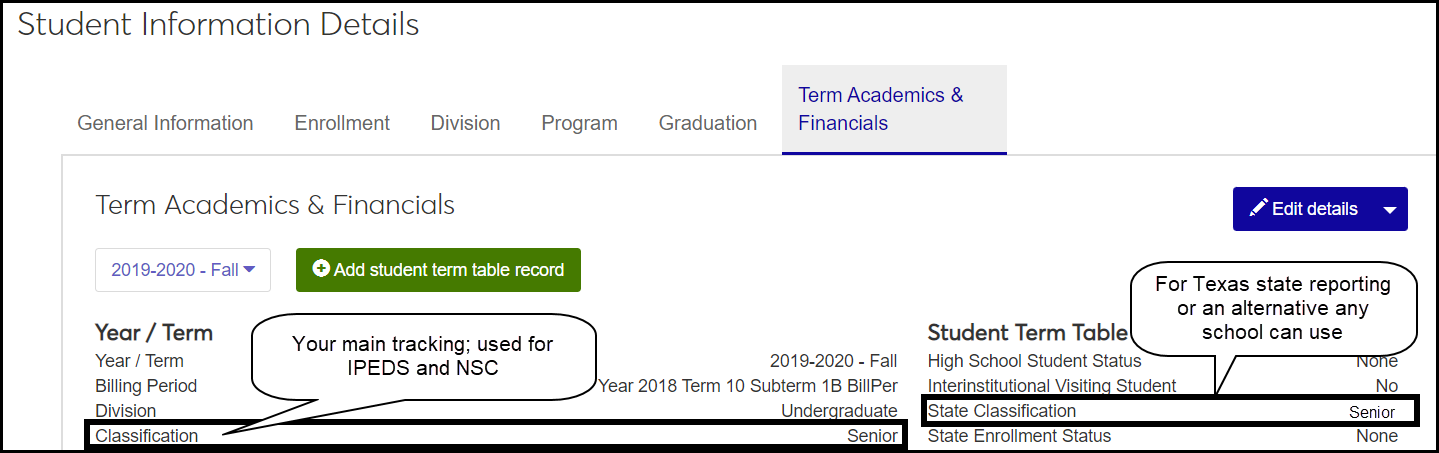
Task: Expand the arrow beside Edit details
Action: click(1390, 209)
